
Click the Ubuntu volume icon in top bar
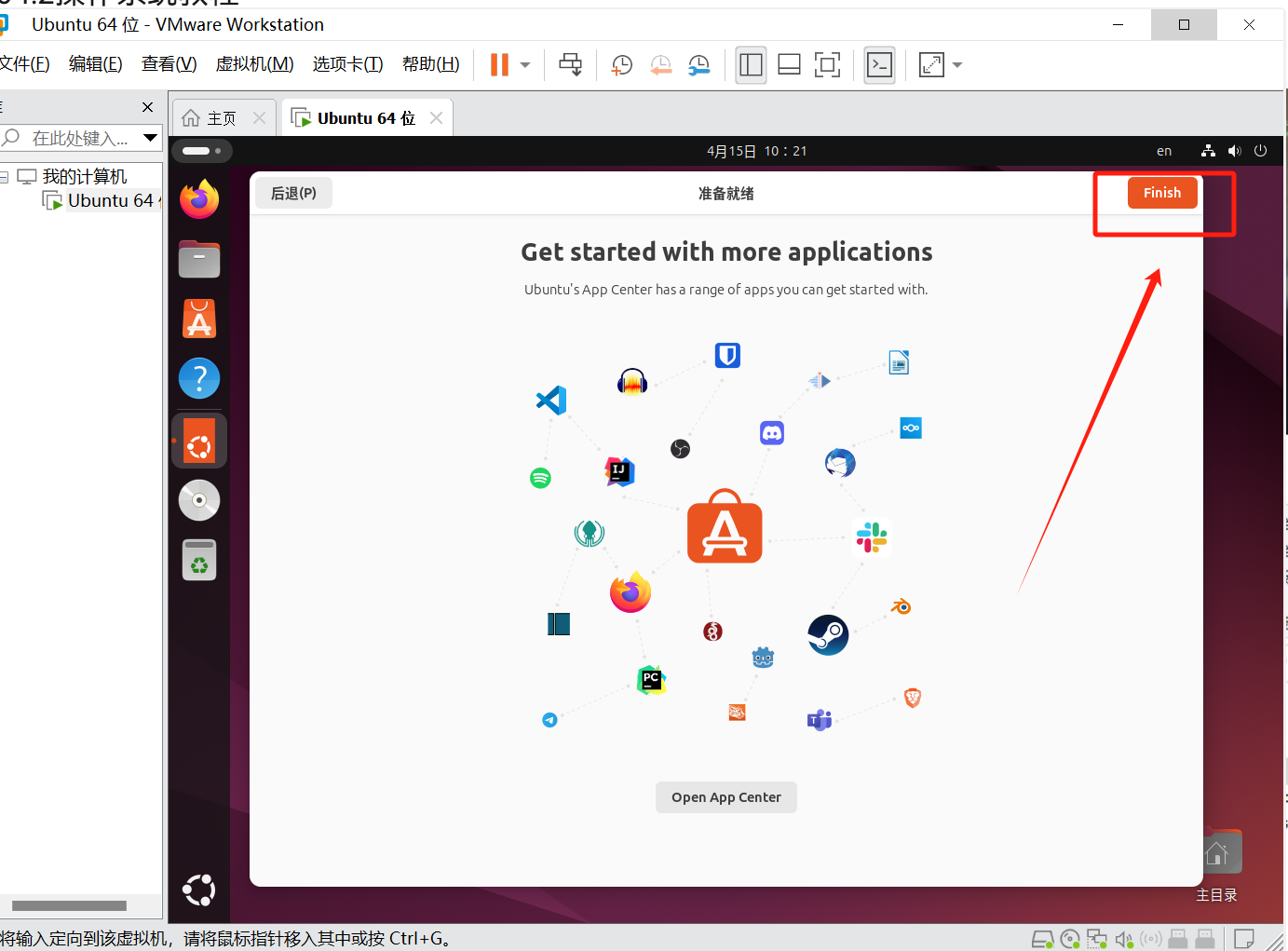1235,151
